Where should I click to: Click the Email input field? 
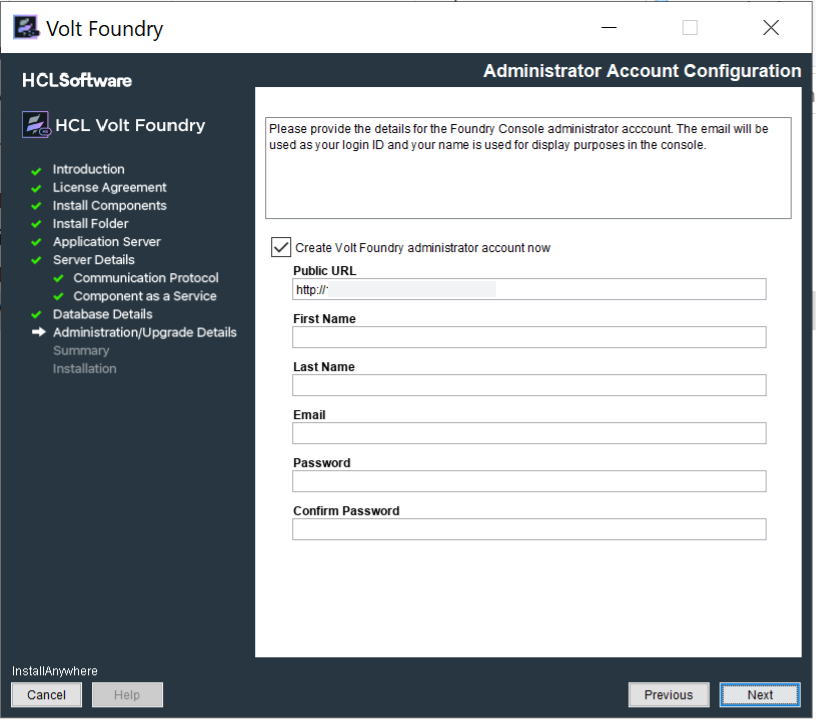[x=529, y=433]
